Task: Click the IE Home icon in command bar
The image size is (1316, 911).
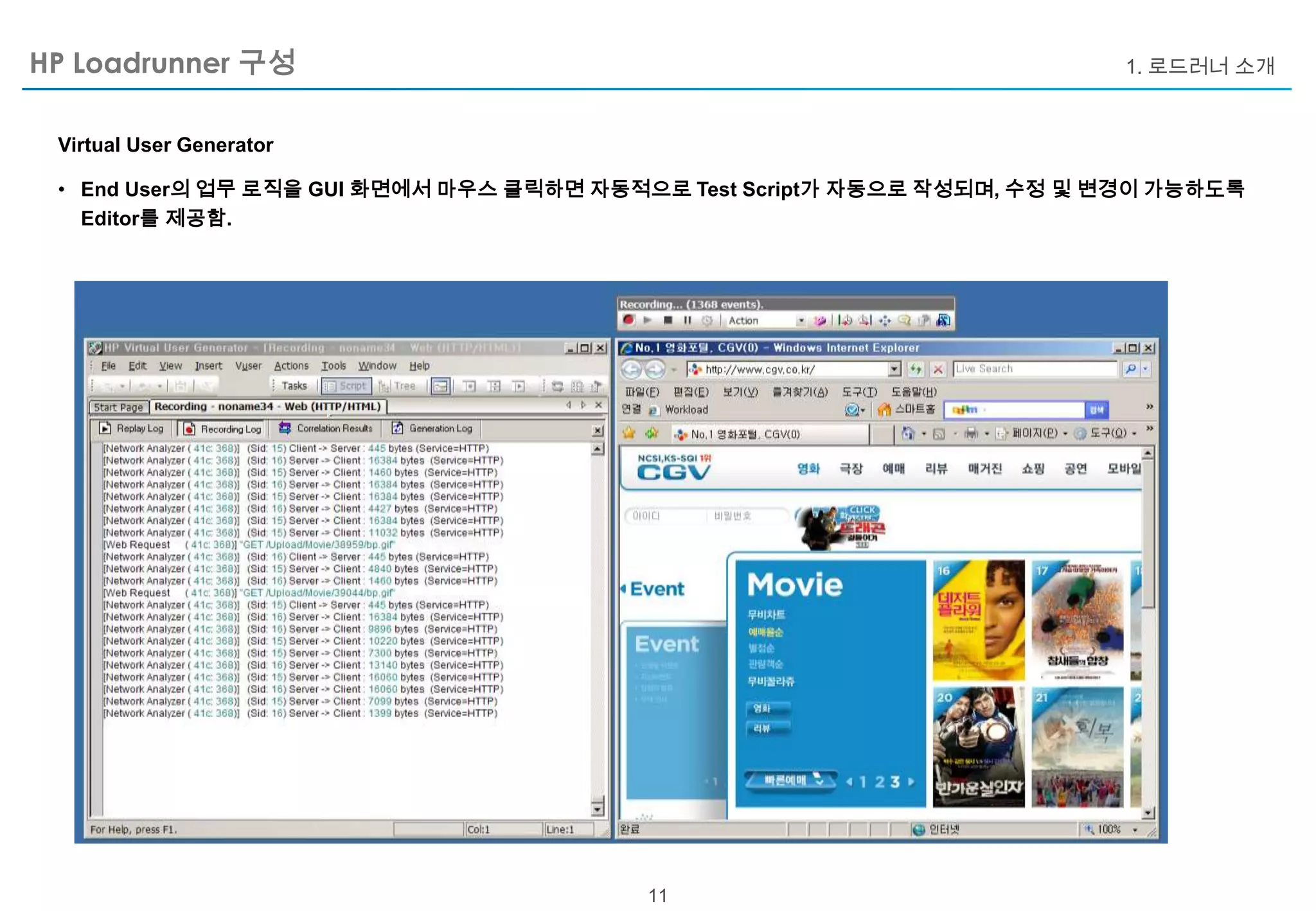Action: [x=907, y=434]
